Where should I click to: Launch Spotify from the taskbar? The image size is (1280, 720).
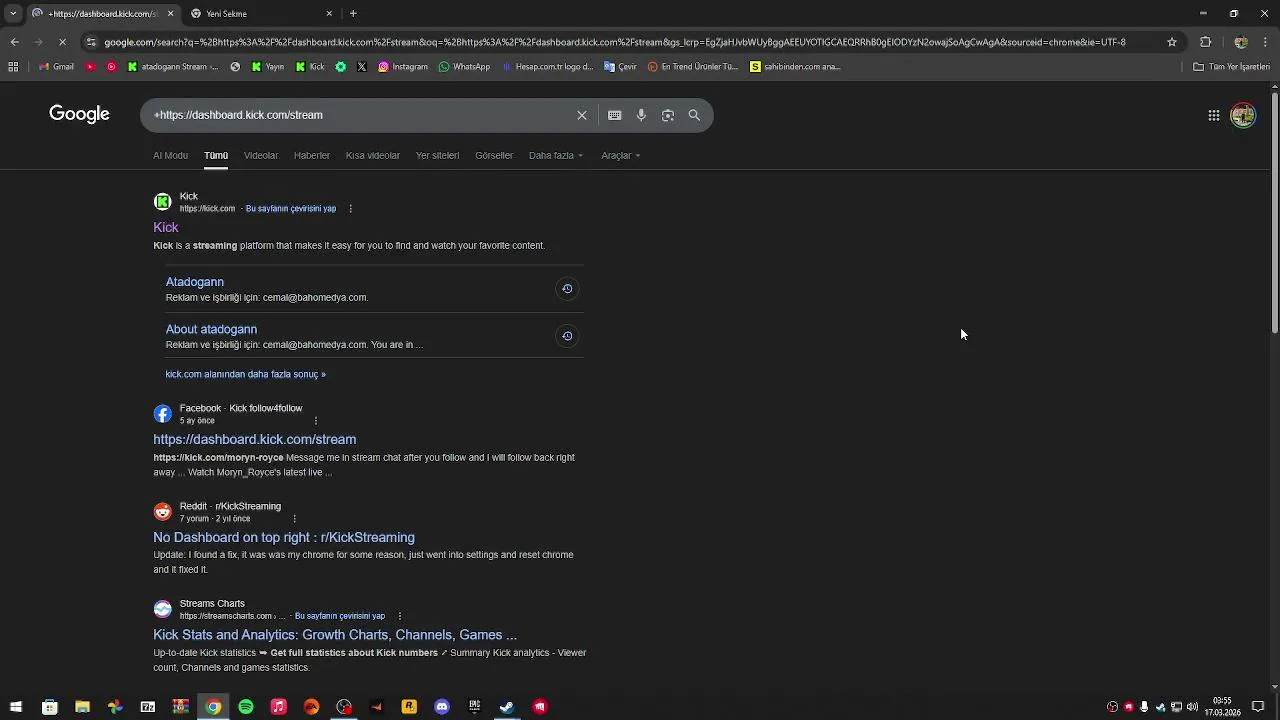[246, 707]
